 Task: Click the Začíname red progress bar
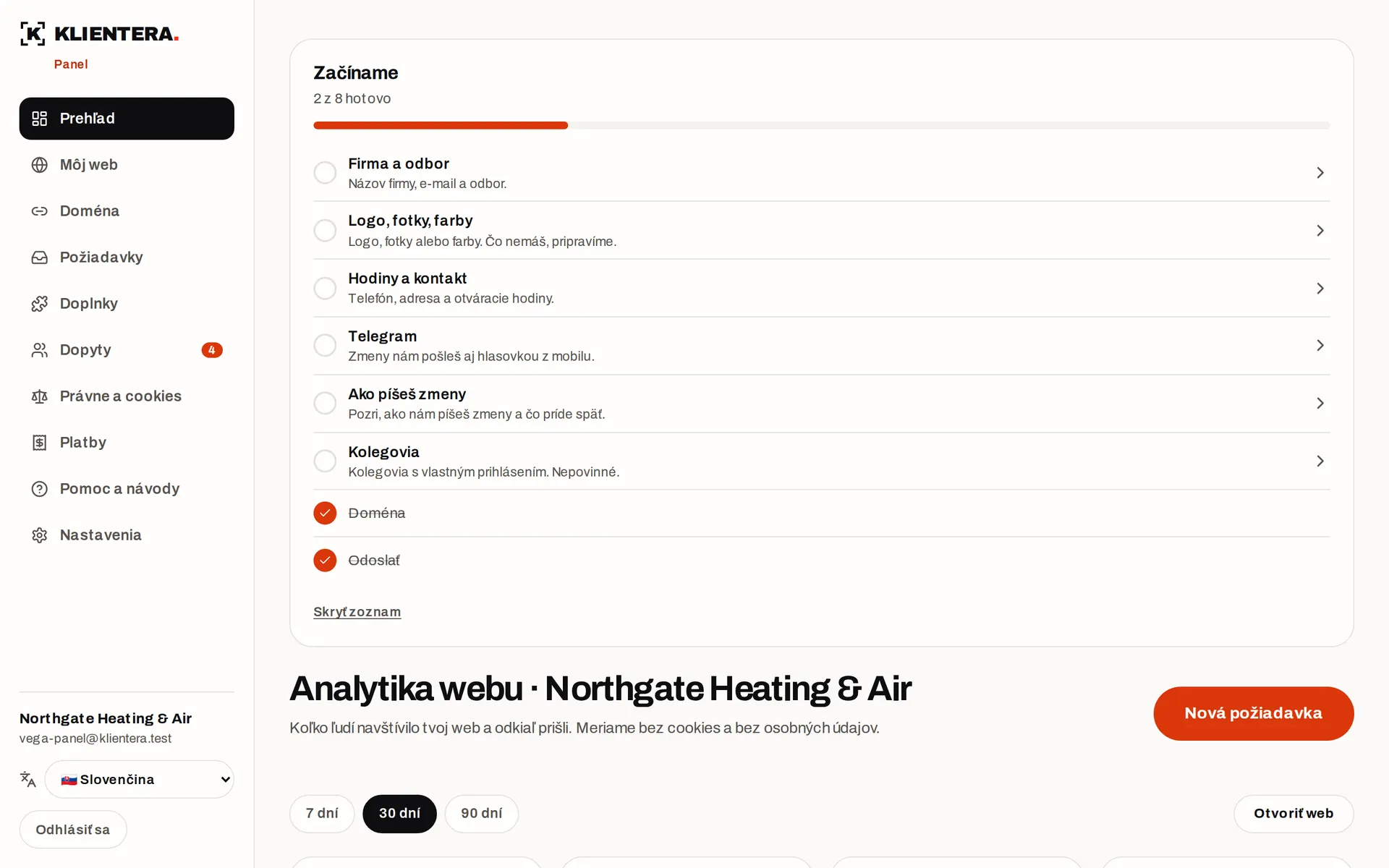pyautogui.click(x=441, y=126)
